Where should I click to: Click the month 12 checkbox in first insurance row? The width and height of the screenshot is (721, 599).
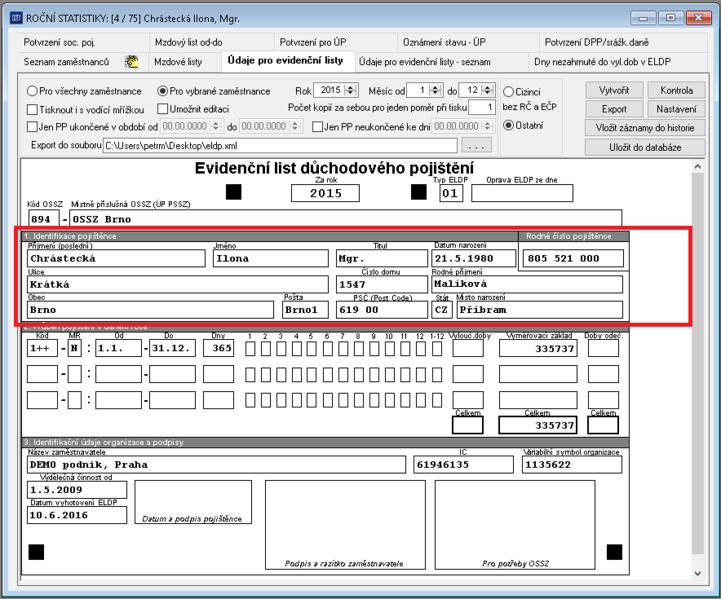point(421,349)
